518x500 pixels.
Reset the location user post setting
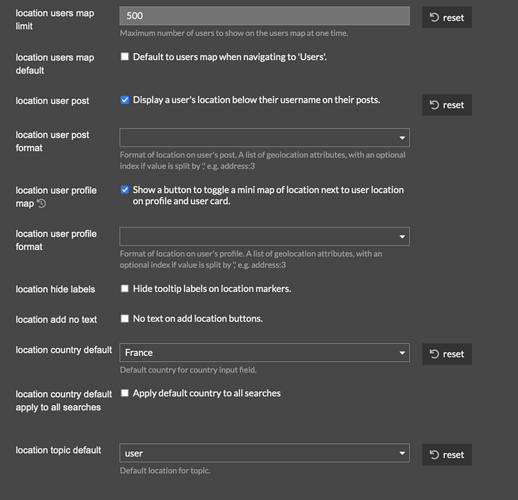pos(447,105)
